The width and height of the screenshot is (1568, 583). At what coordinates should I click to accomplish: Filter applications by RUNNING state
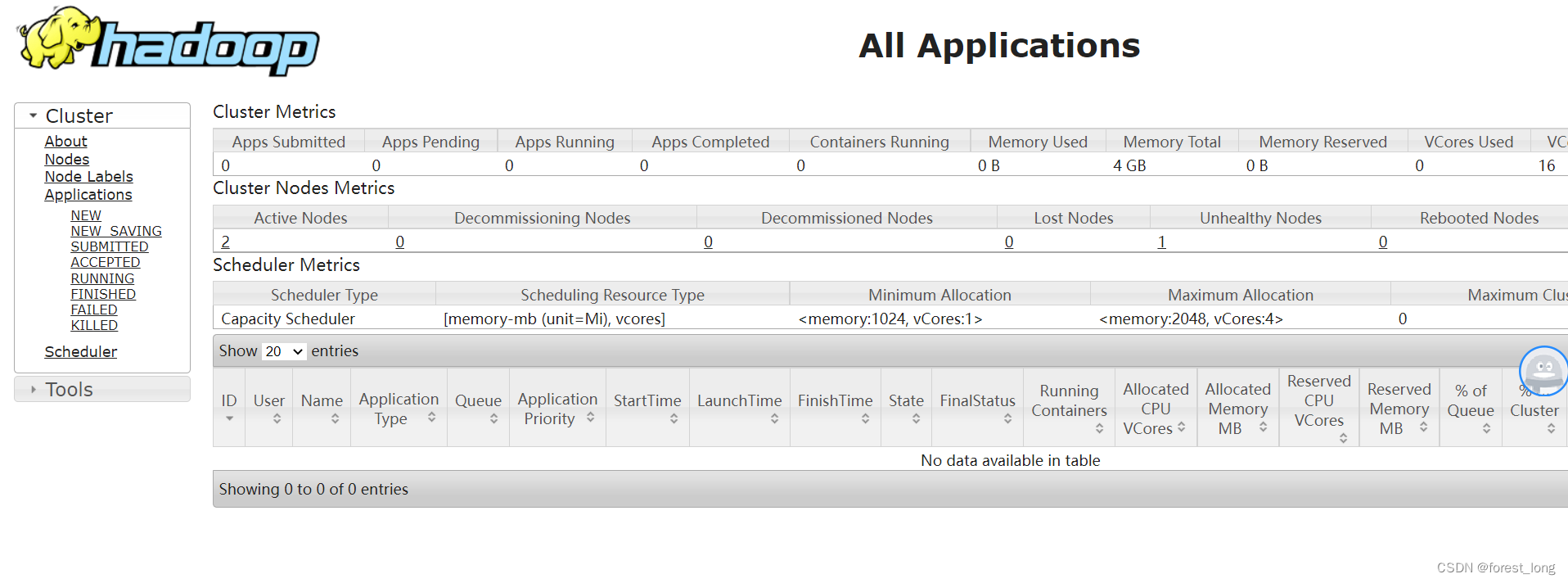tap(102, 278)
